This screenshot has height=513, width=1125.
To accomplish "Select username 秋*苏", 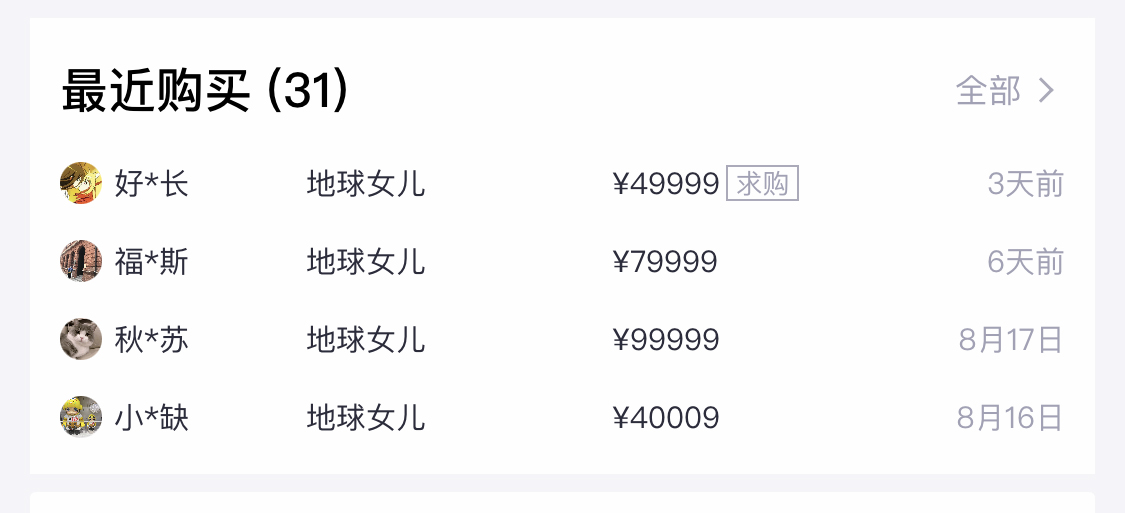I will [151, 340].
